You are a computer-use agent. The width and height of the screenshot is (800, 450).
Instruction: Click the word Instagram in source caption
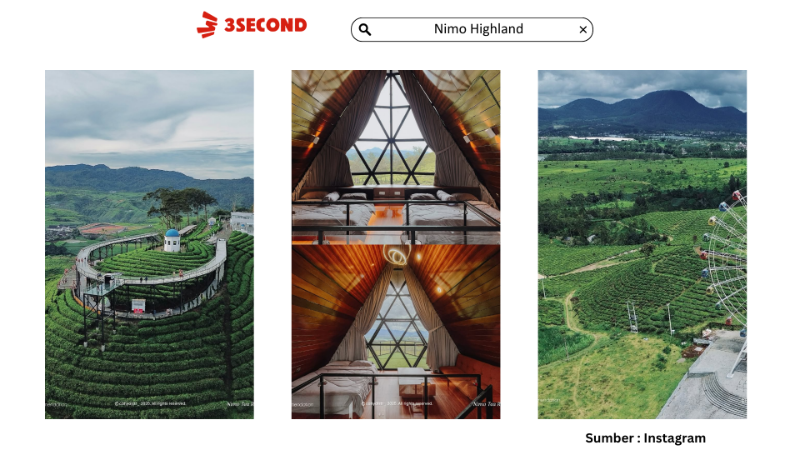point(674,438)
